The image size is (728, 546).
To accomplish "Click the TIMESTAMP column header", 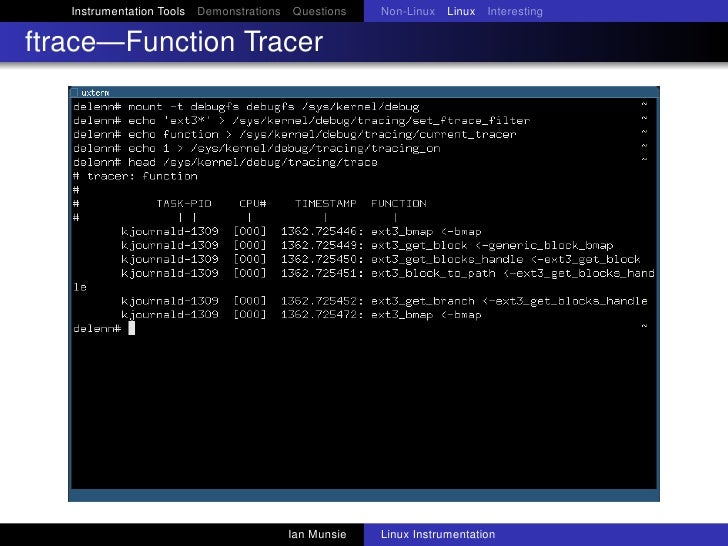I will point(325,203).
